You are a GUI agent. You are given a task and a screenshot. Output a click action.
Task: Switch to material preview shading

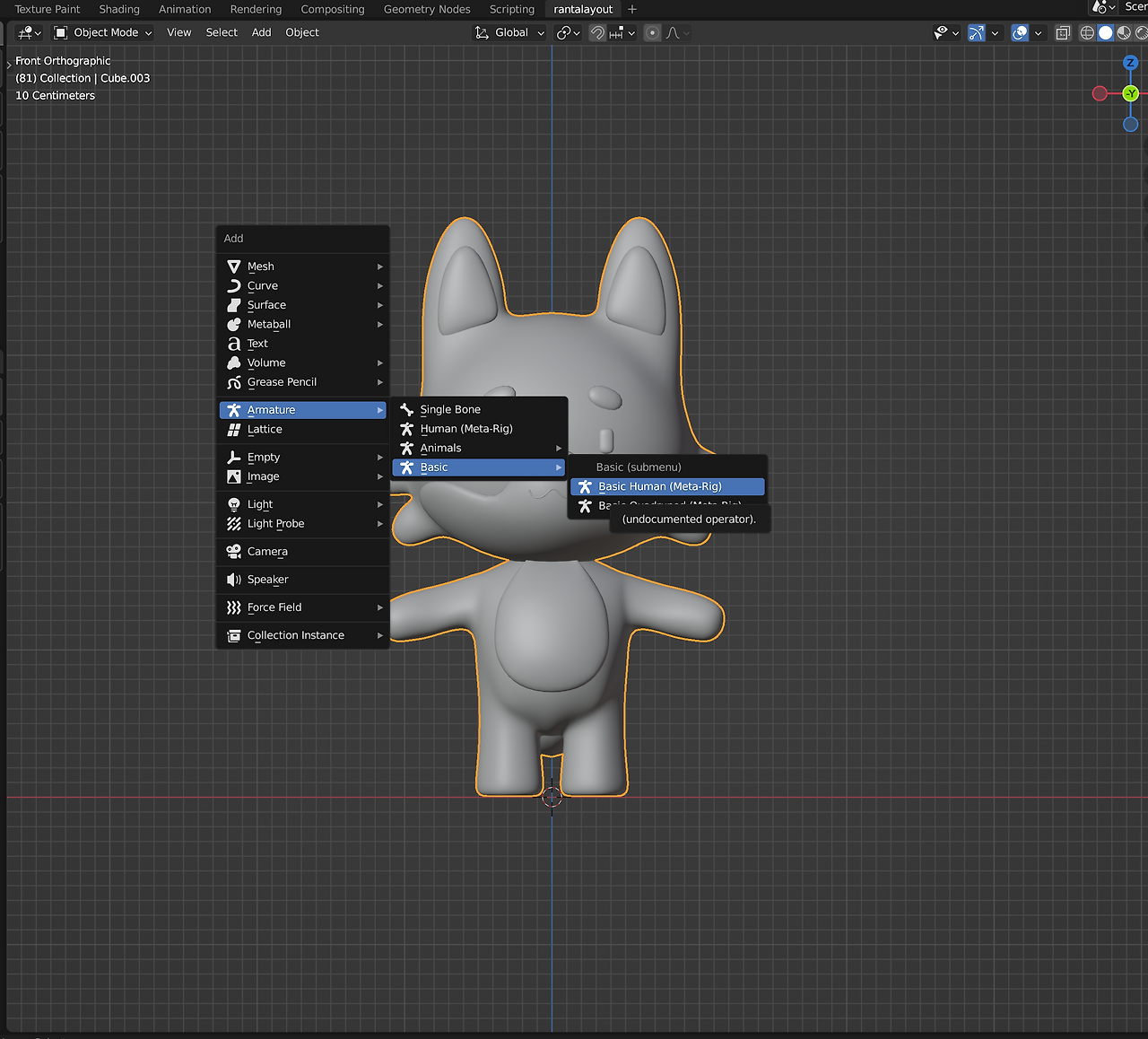coord(1123,32)
